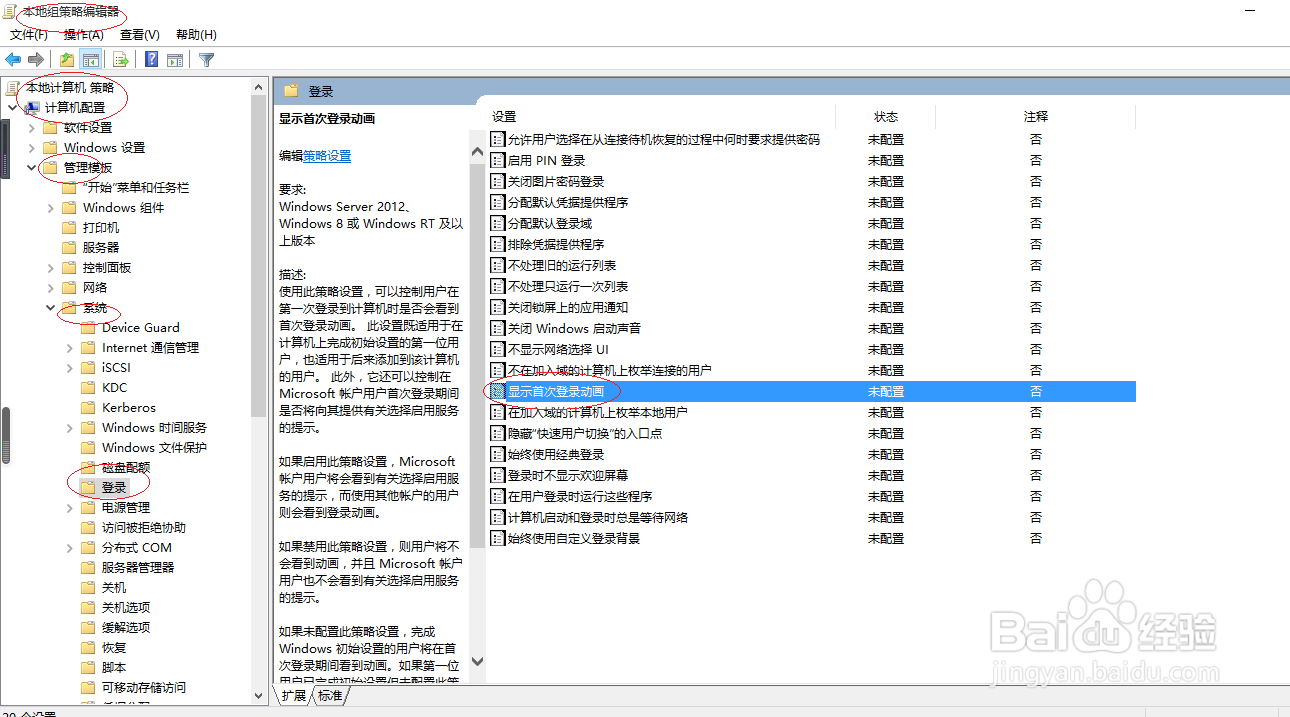
Task: Switch to the 标准 tab
Action: 330,696
